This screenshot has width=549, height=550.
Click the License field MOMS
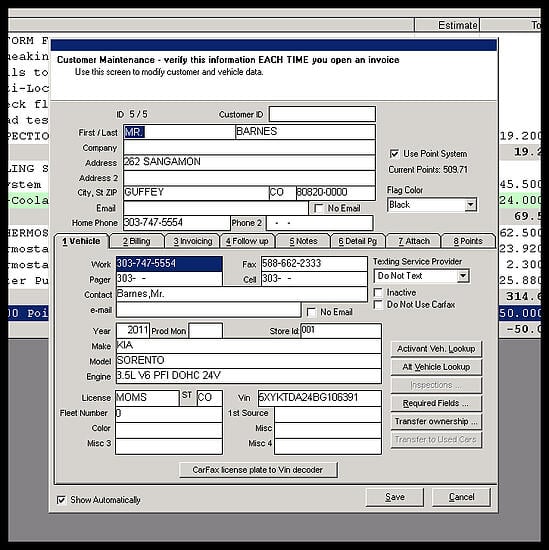pyautogui.click(x=147, y=398)
